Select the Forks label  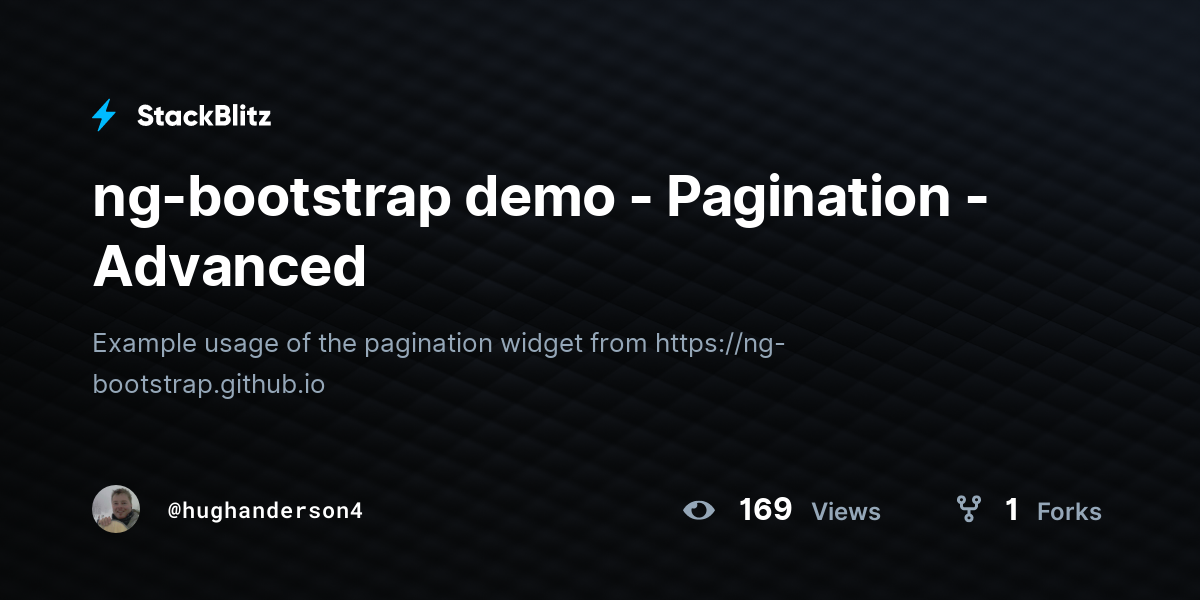click(x=1069, y=512)
